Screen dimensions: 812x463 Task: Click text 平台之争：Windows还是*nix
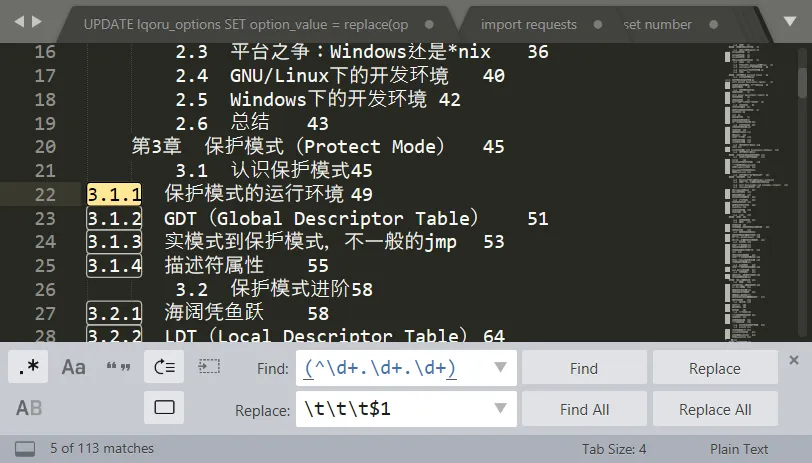(x=360, y=52)
